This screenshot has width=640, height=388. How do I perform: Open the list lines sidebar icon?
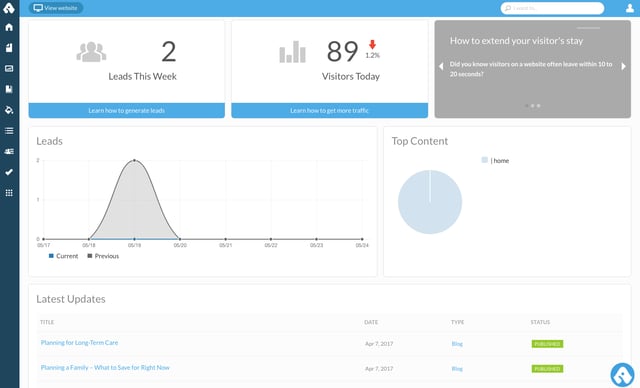pyautogui.click(x=9, y=131)
